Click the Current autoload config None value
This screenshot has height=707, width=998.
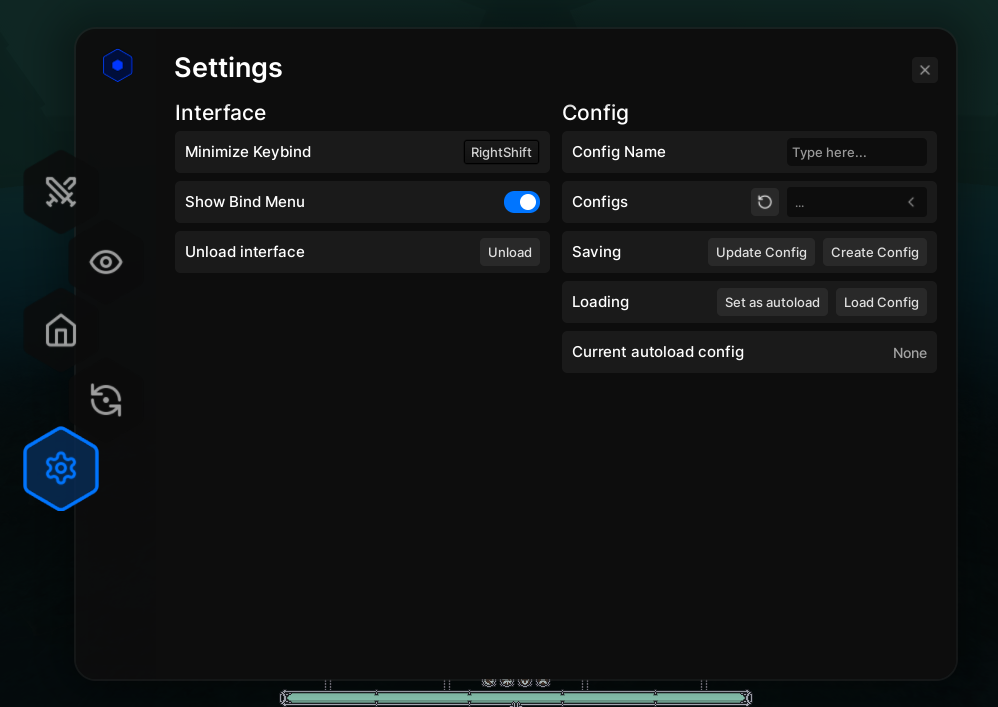pos(909,353)
